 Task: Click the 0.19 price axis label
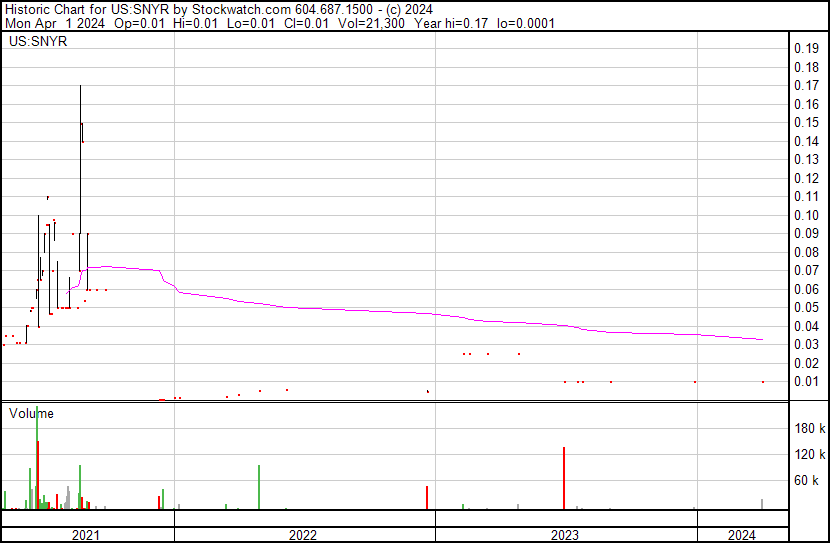tap(806, 49)
